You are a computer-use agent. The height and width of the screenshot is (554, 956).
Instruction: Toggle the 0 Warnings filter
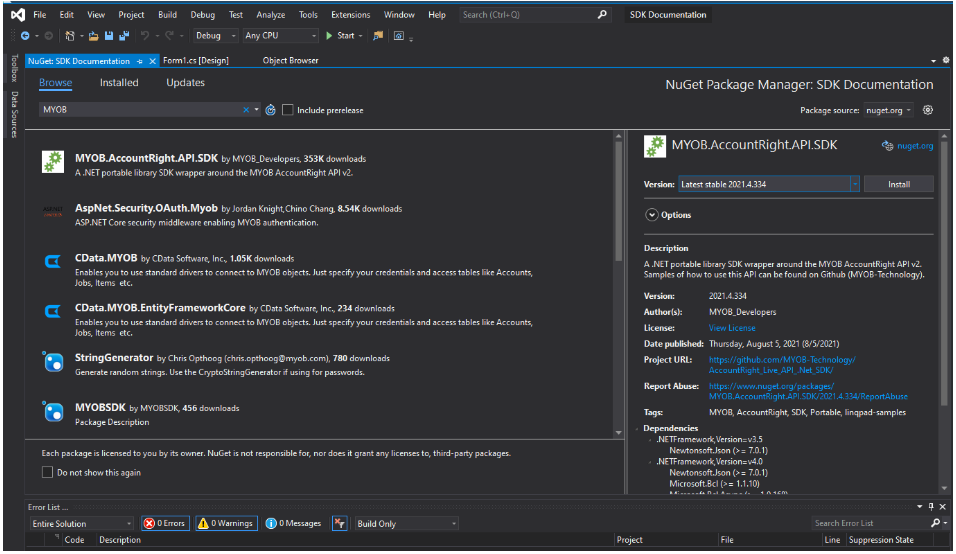(x=226, y=524)
